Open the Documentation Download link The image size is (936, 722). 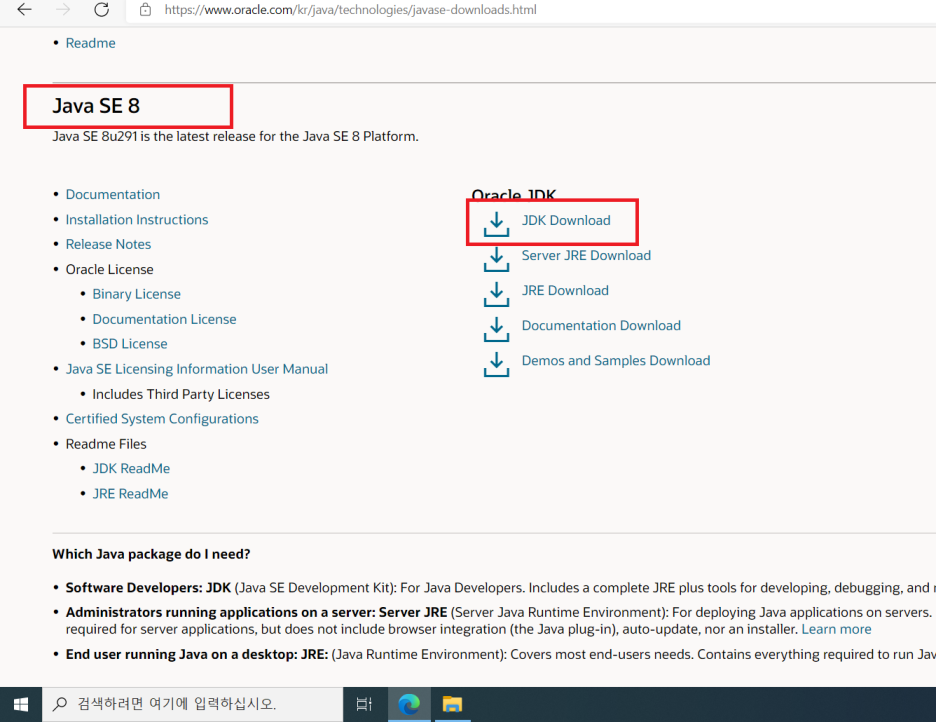point(601,325)
